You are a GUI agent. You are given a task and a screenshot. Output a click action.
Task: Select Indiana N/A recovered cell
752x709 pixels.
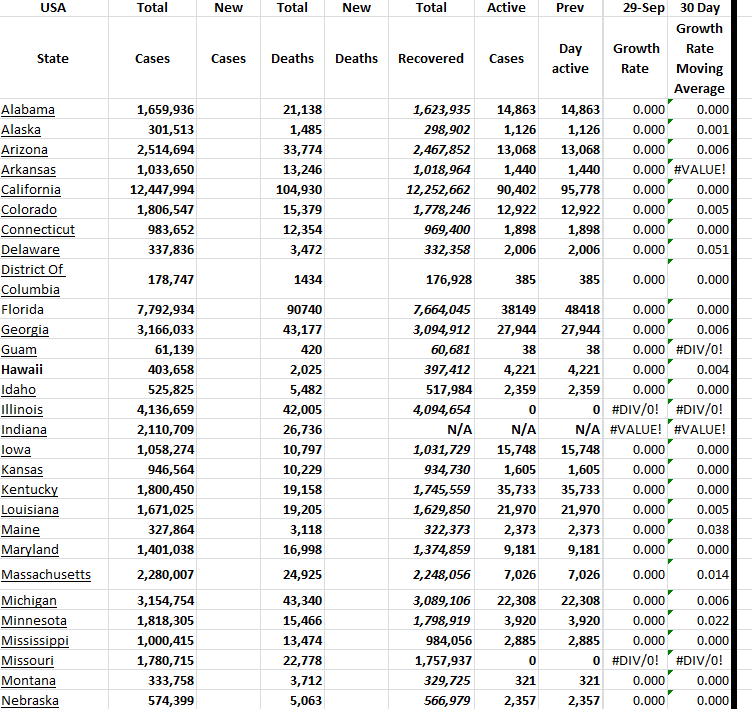(x=456, y=430)
